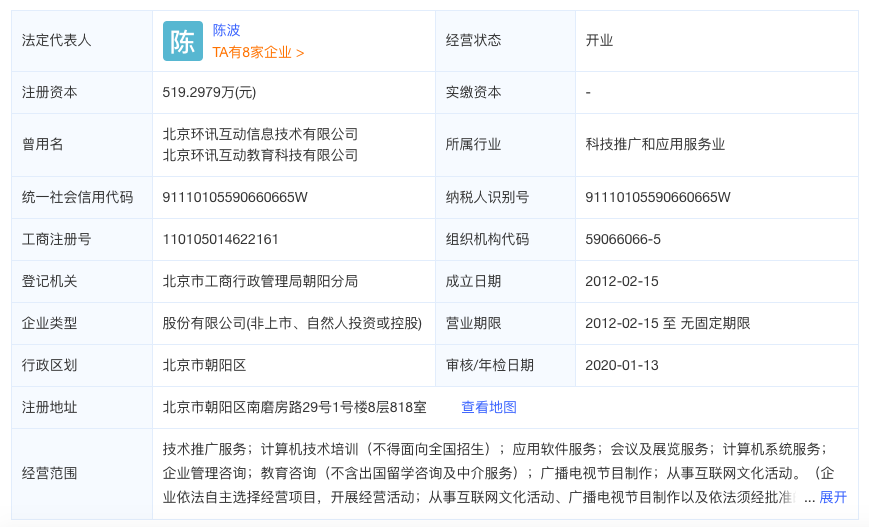
Task: Expand business scope with 展开
Action: (833, 497)
